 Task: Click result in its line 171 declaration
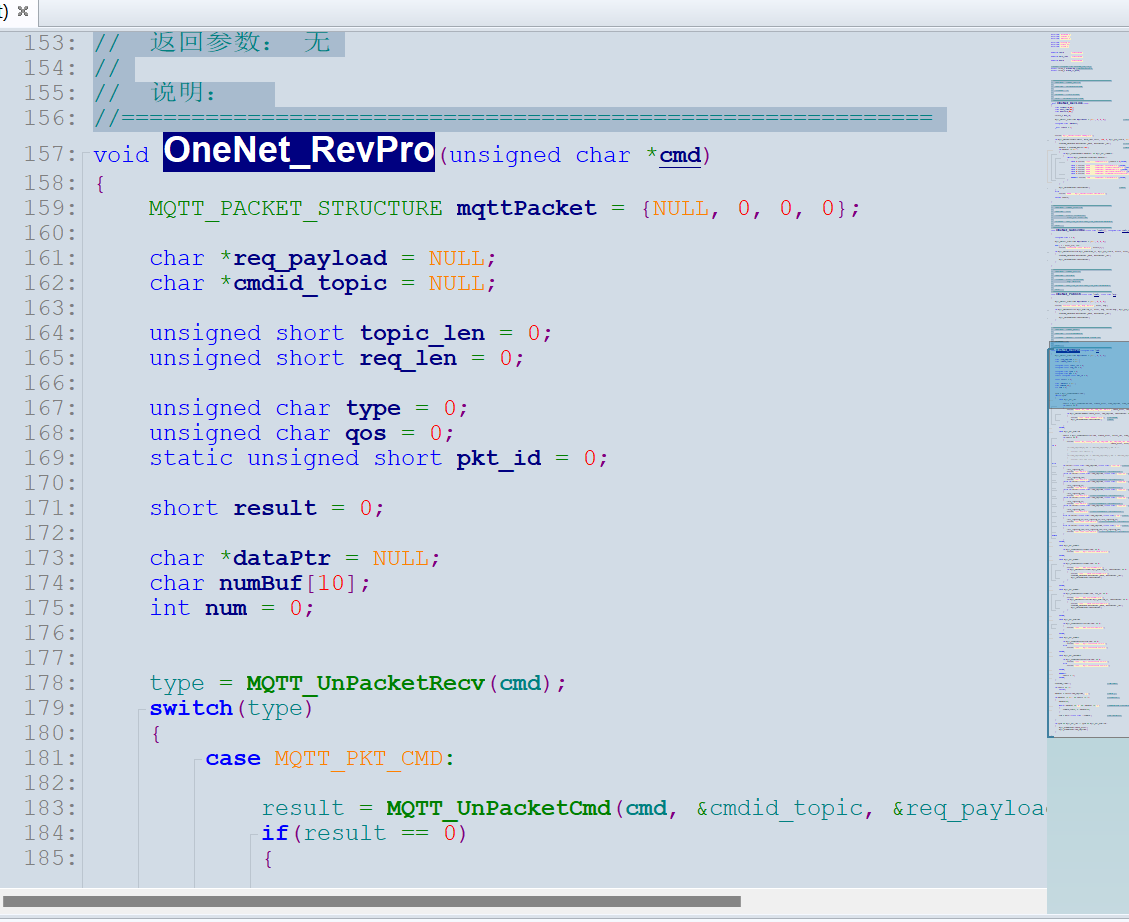click(275, 508)
